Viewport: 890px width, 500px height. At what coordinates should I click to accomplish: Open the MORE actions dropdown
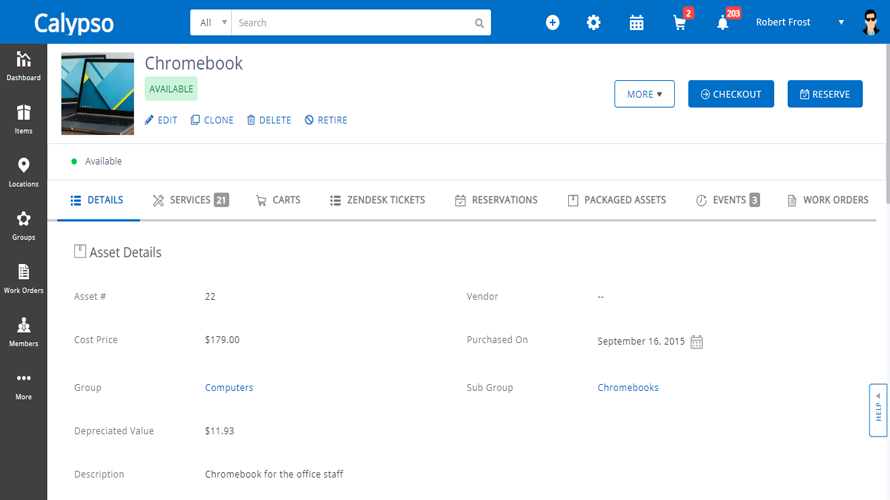click(x=644, y=94)
